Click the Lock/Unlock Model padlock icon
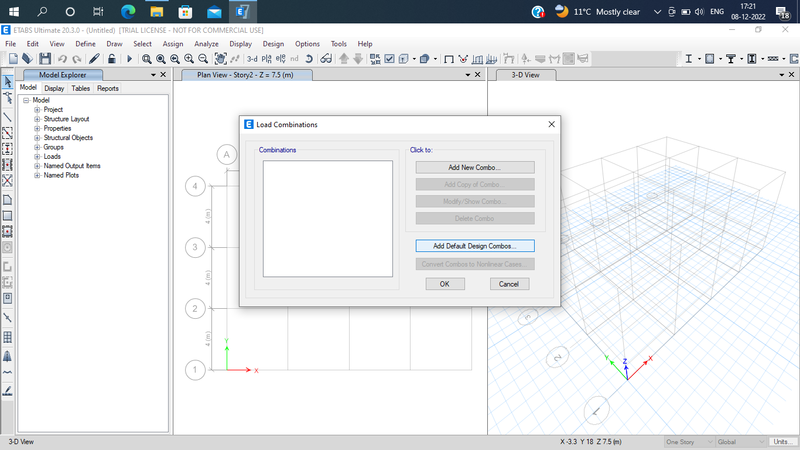Viewport: 800px width, 450px height. pos(111,59)
